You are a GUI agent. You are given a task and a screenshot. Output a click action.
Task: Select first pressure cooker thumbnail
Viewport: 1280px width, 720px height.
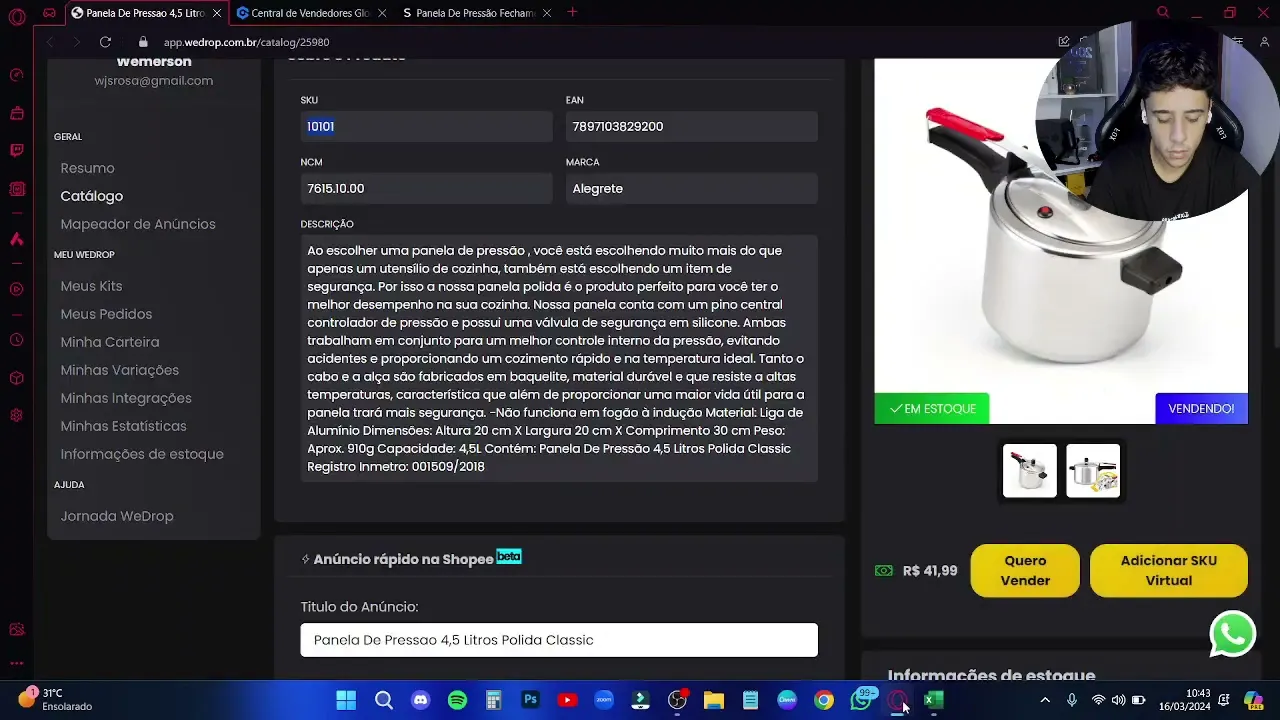point(1029,471)
